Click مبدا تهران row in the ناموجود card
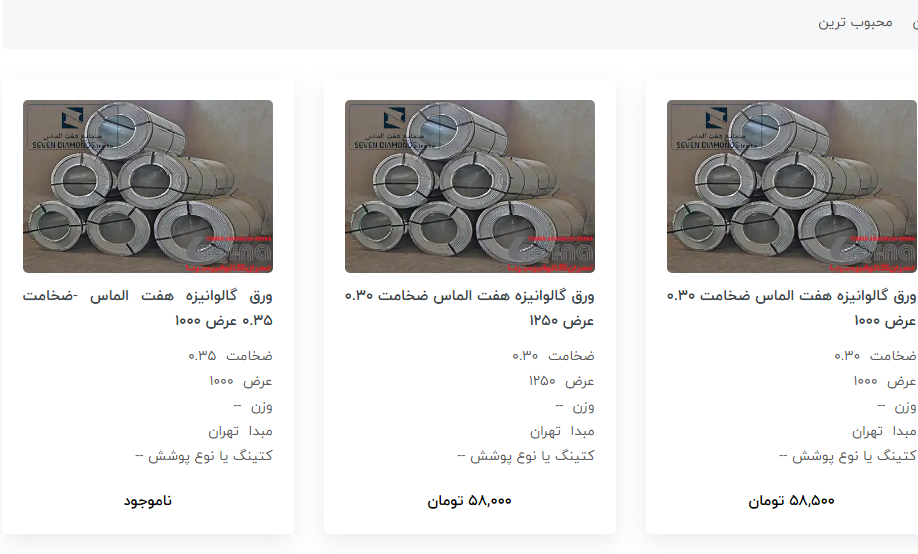918x554 pixels. [240, 432]
